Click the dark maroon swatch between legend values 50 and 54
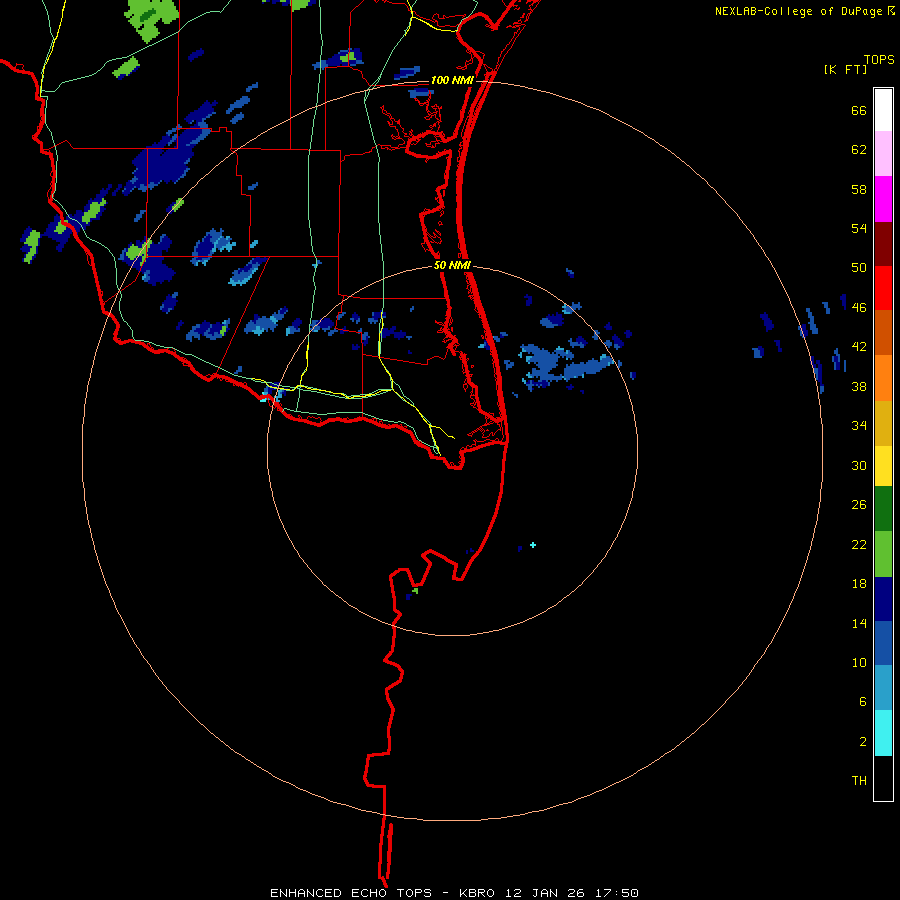The image size is (900, 900). [883, 245]
